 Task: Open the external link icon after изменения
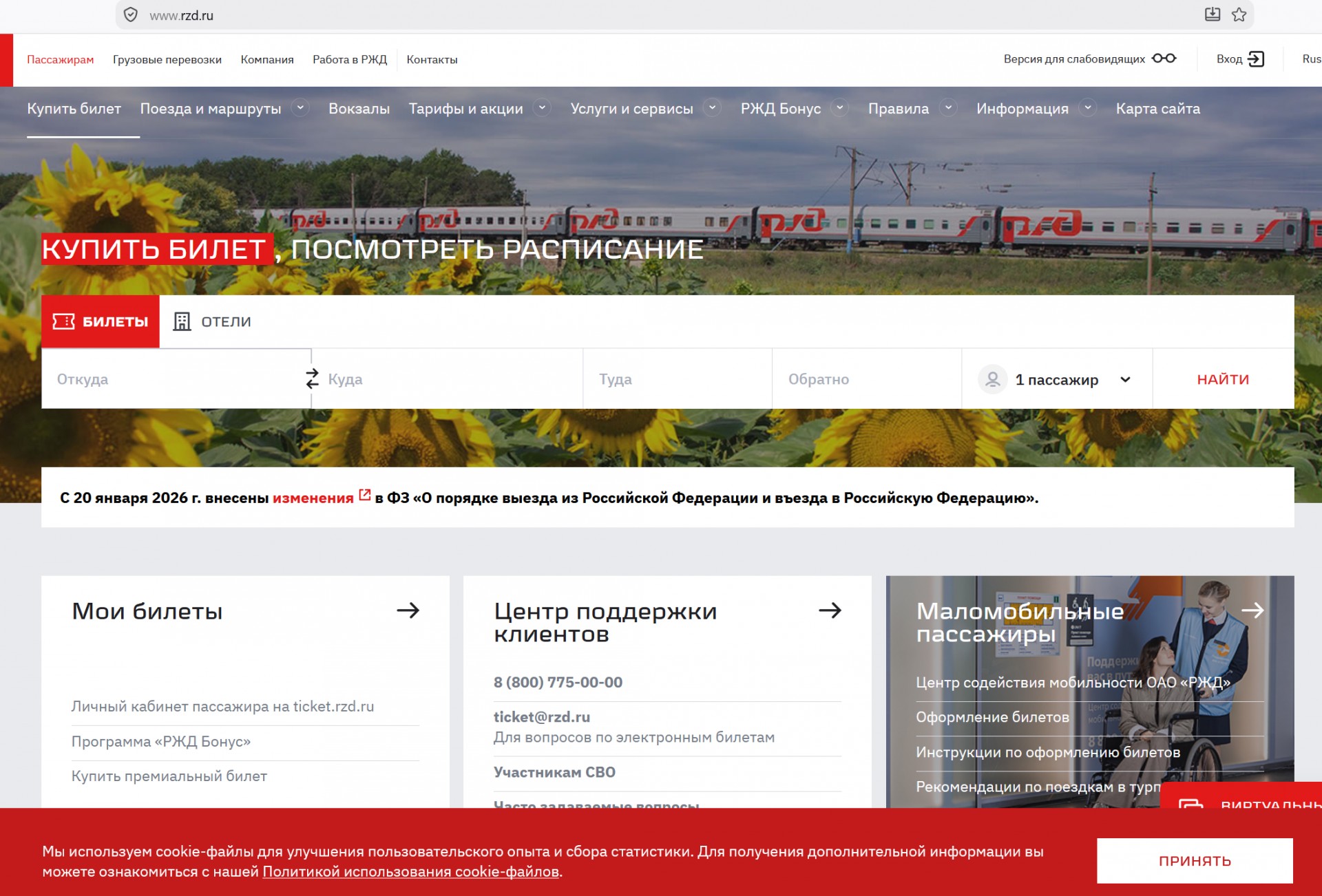pyautogui.click(x=365, y=495)
